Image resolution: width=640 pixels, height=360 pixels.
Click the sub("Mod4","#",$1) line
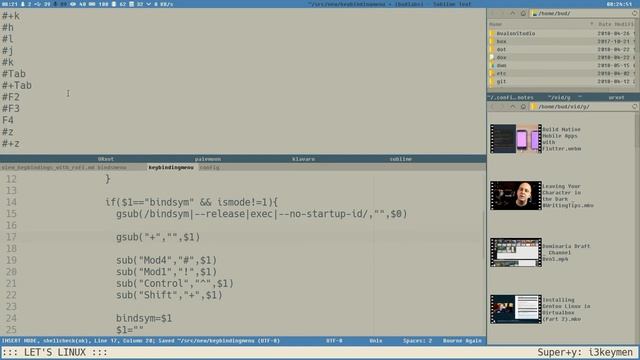167,260
